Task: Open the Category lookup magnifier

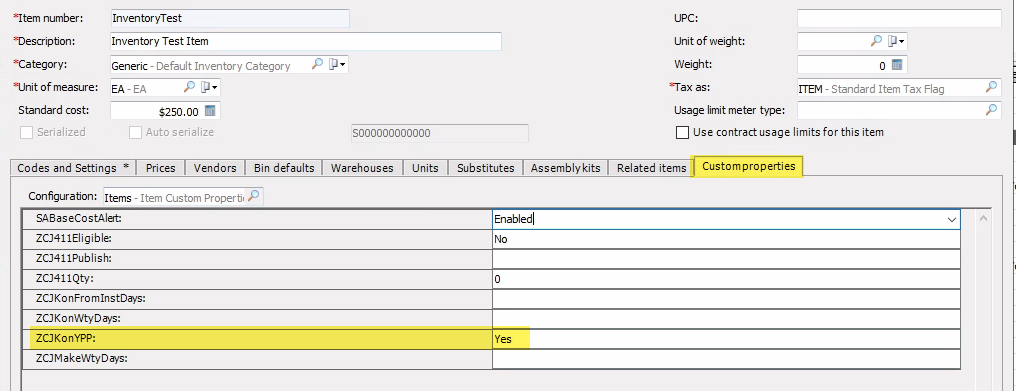Action: pos(318,64)
